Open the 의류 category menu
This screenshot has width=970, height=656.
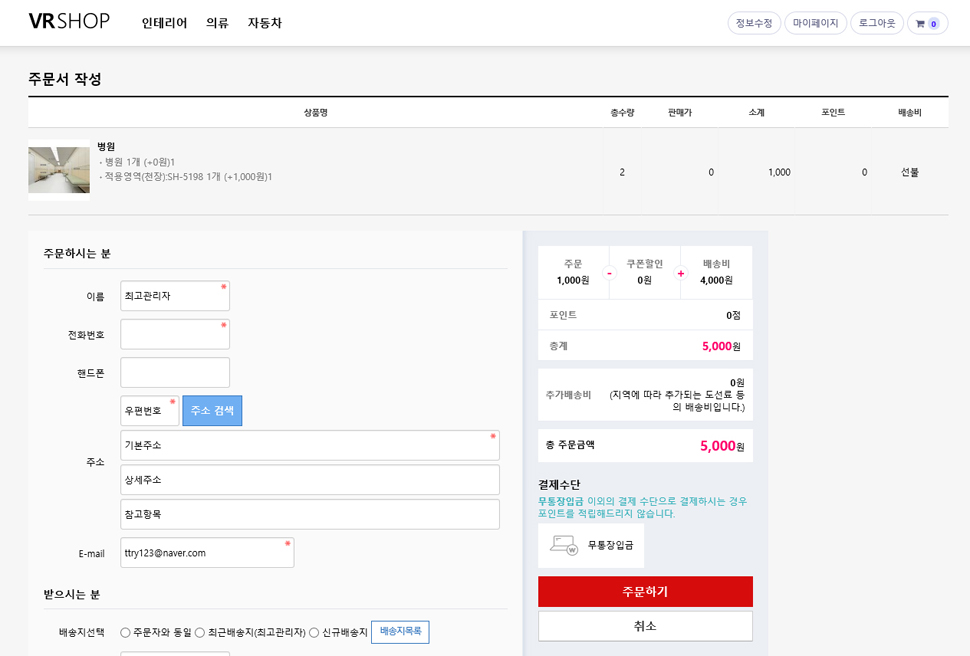(217, 23)
